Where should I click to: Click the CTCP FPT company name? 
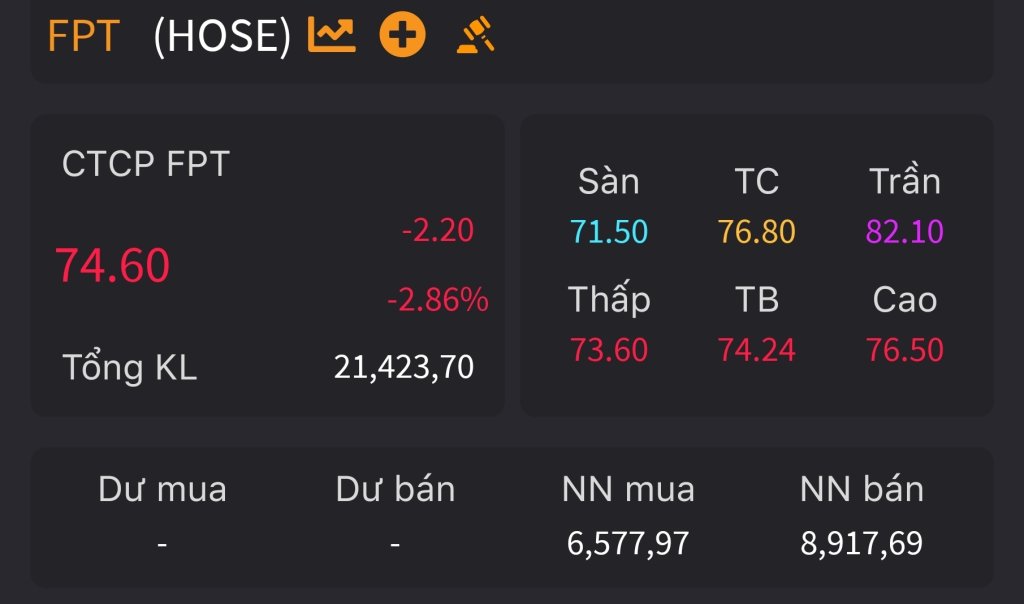[146, 163]
